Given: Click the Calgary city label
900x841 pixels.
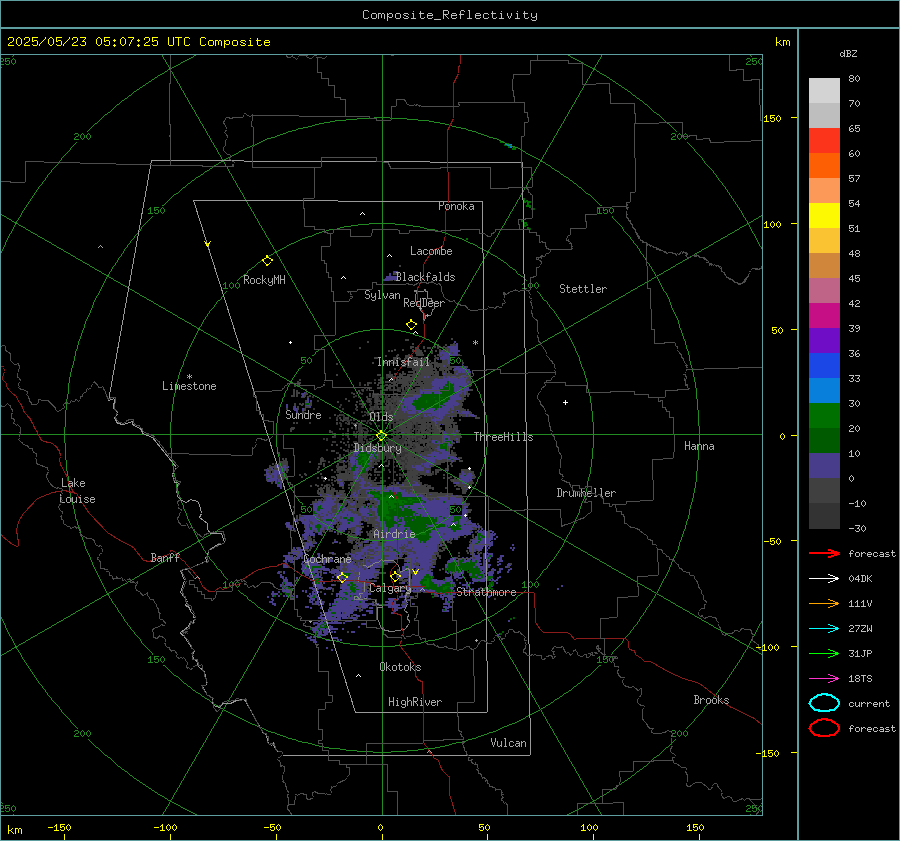Looking at the screenshot, I should tap(390, 588).
